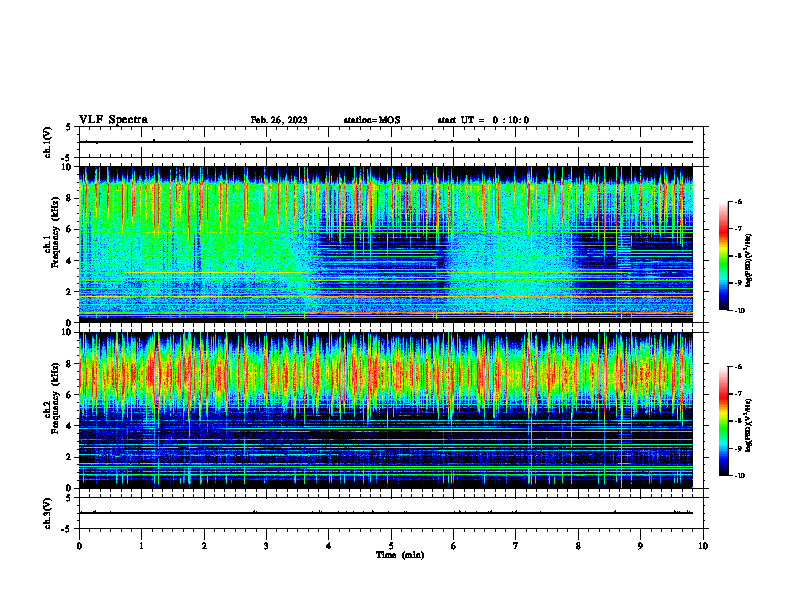This screenshot has height=612, width=792.
Task: Click the ch.3 voltage waveform trace
Action: [386, 513]
